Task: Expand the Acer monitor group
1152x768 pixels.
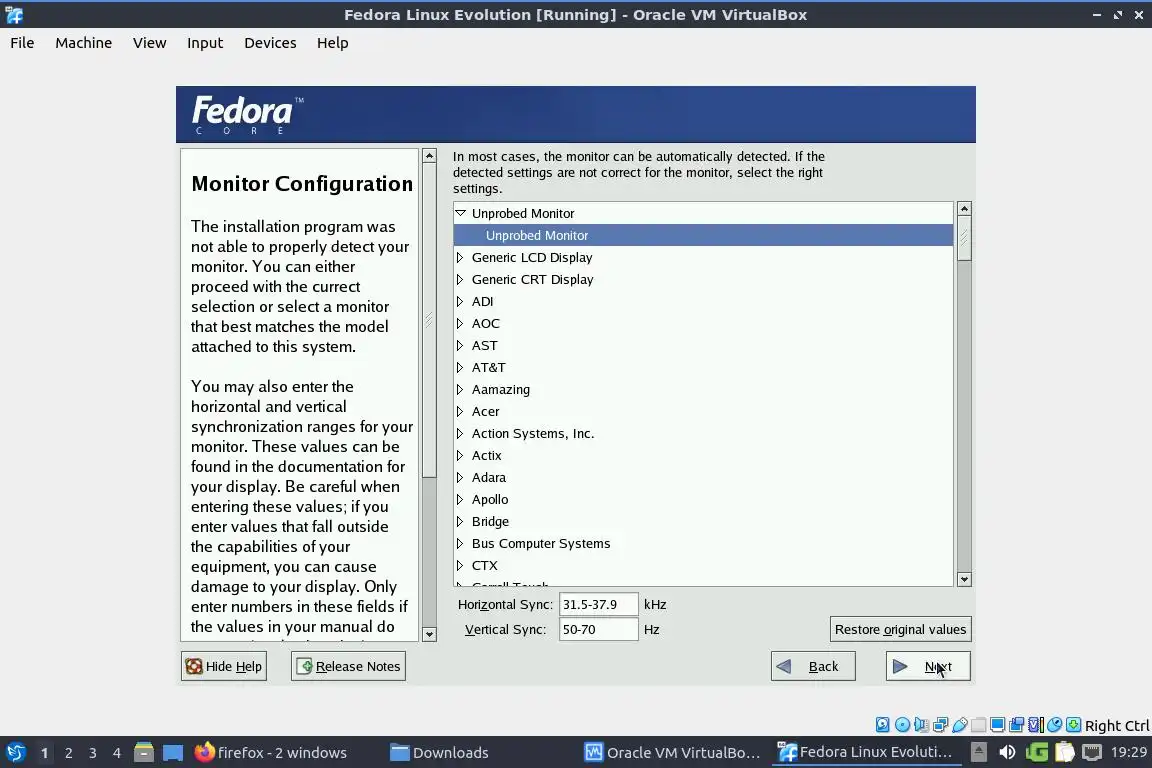Action: point(460,412)
